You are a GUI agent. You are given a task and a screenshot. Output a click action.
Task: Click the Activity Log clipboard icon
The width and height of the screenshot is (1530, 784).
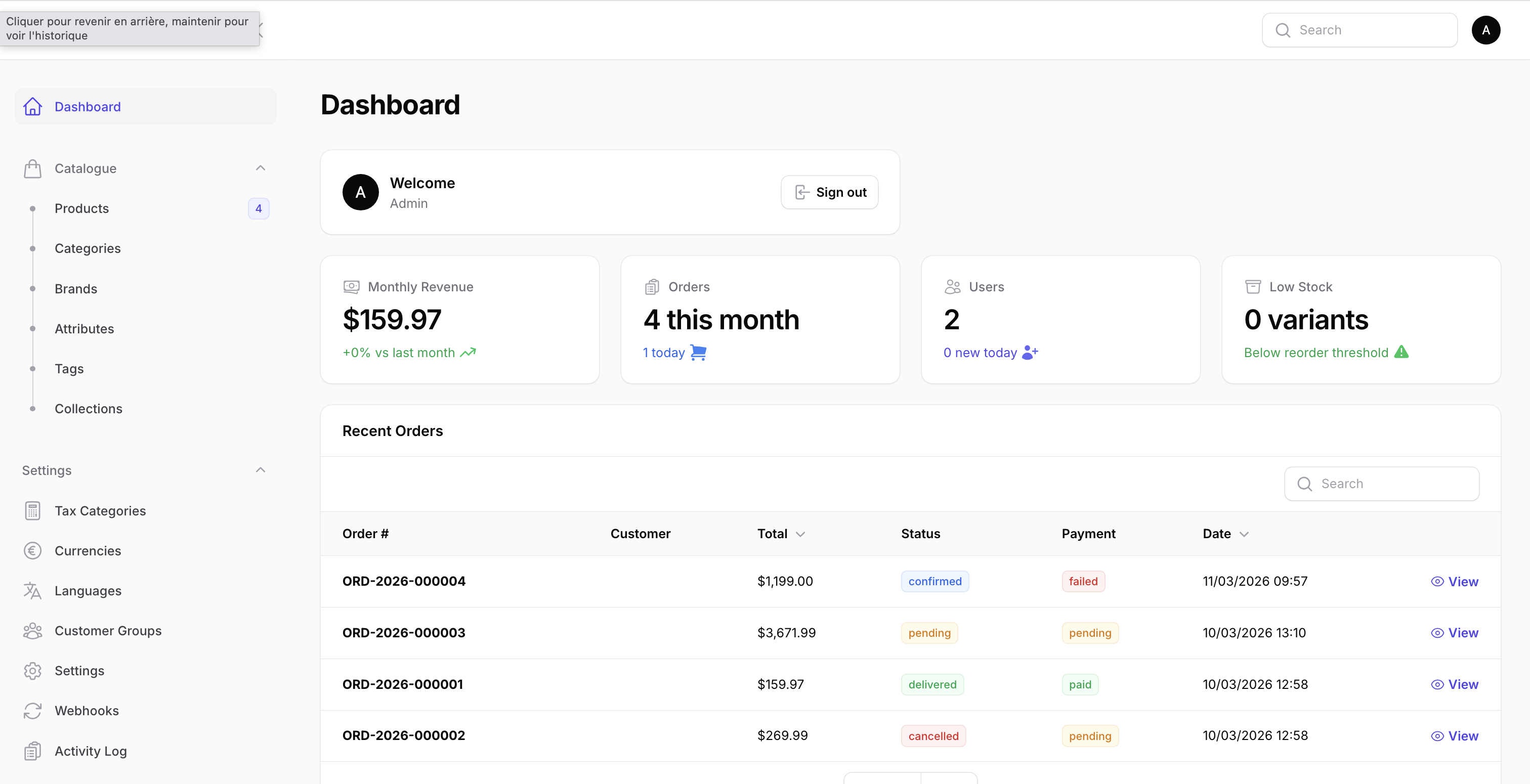click(33, 751)
